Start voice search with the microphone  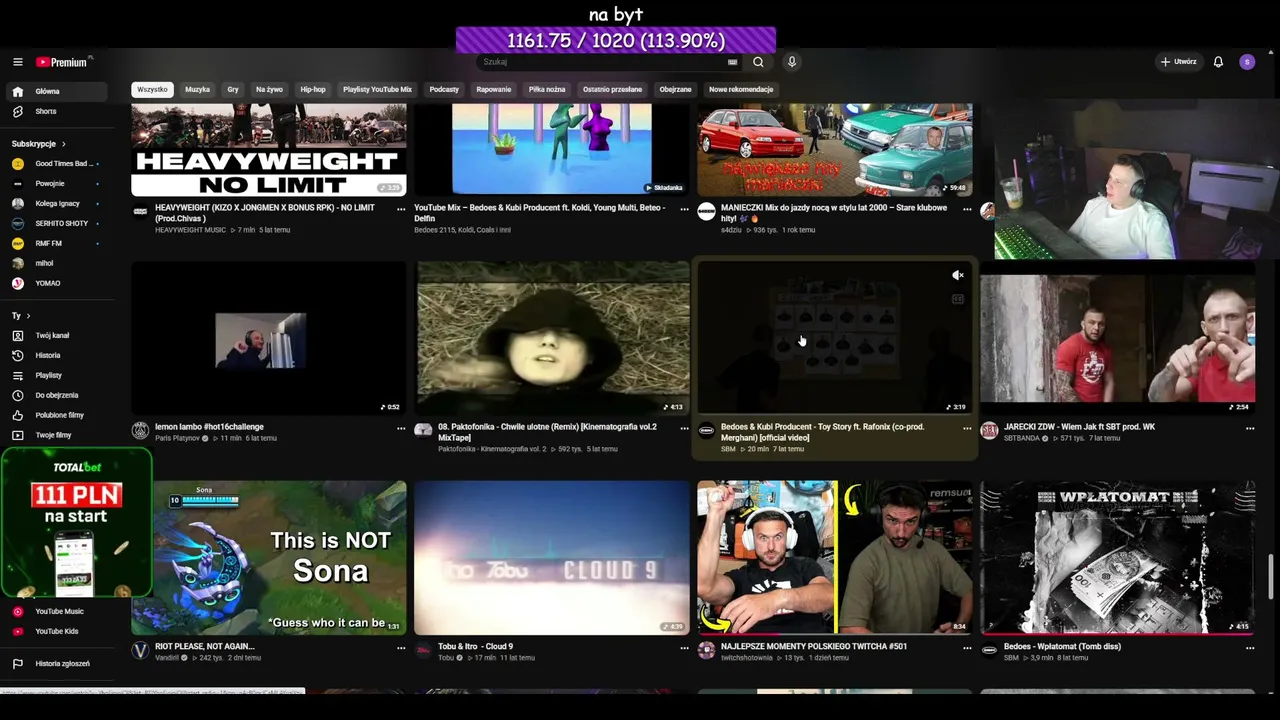click(791, 62)
